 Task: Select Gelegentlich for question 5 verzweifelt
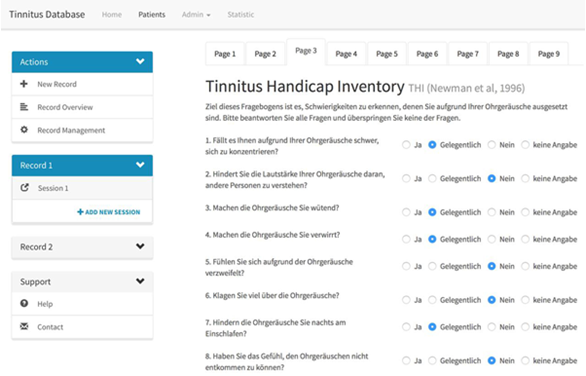tap(432, 266)
